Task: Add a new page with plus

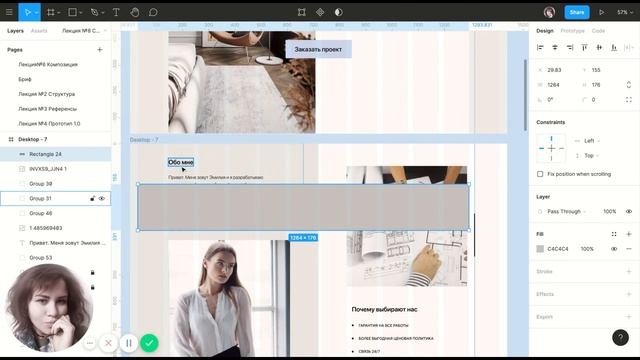Action: 100,50
